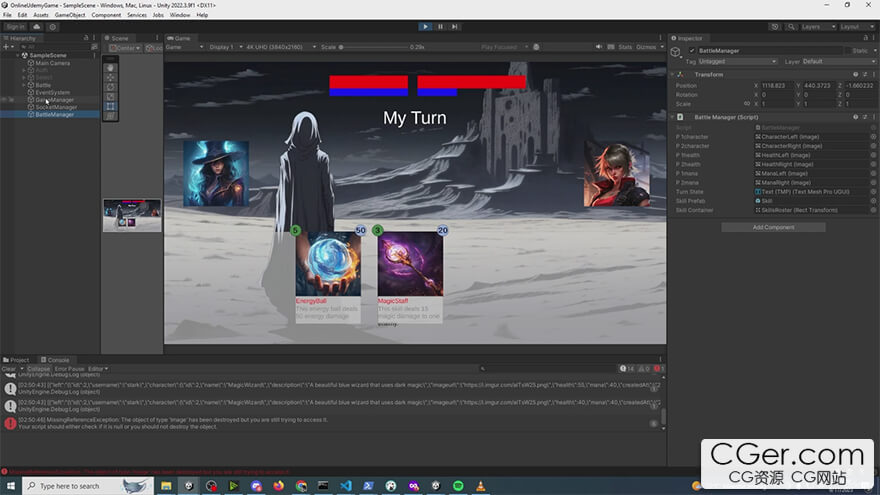This screenshot has width=880, height=495.
Task: Click the Add Component button
Action: click(773, 227)
